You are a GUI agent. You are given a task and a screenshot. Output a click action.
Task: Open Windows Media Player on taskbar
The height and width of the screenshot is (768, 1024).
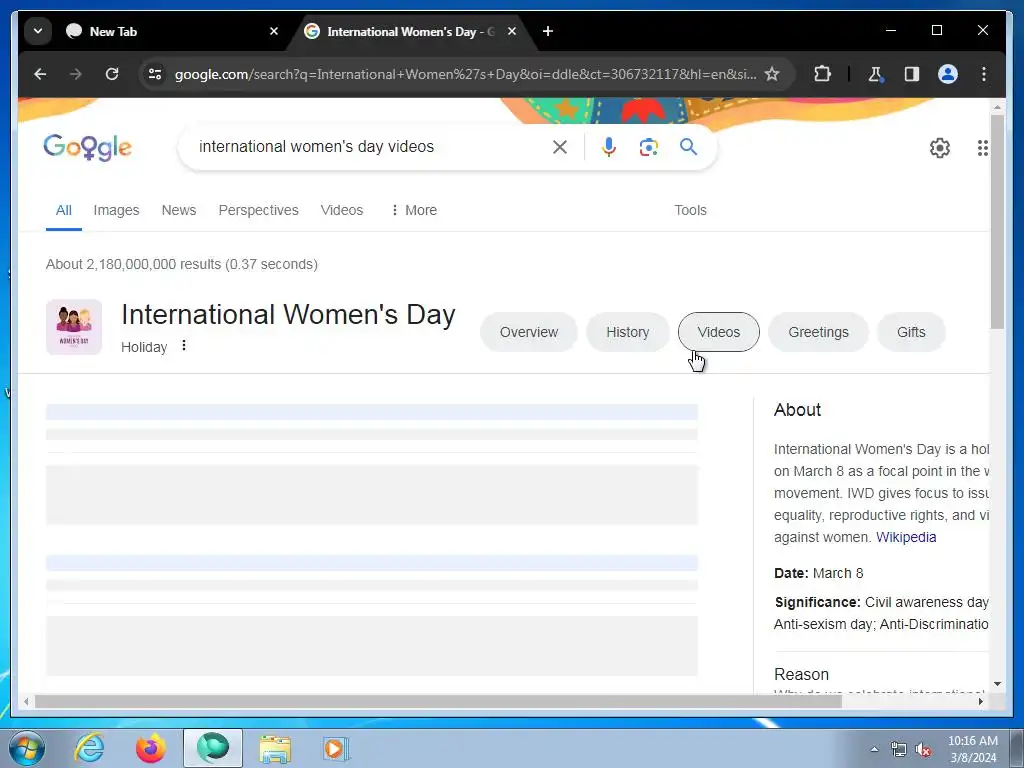pyautogui.click(x=336, y=748)
